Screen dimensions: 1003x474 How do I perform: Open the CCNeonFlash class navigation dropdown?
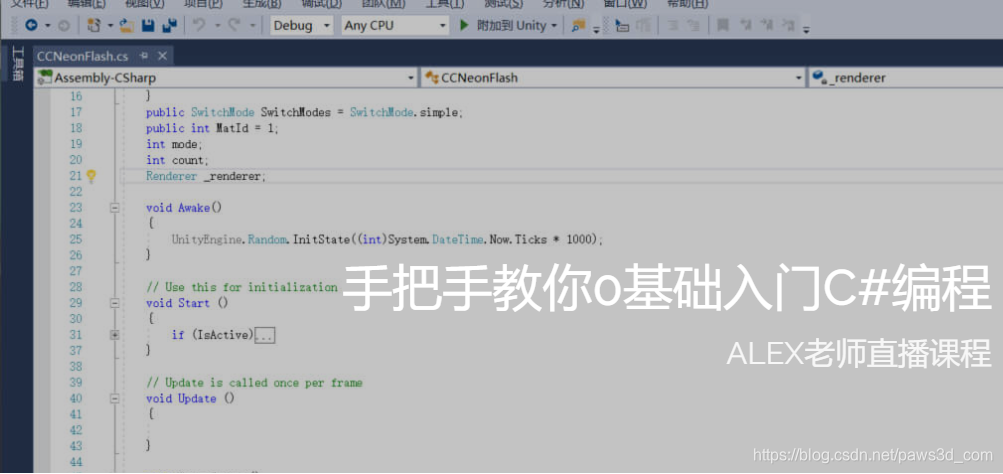(x=612, y=78)
